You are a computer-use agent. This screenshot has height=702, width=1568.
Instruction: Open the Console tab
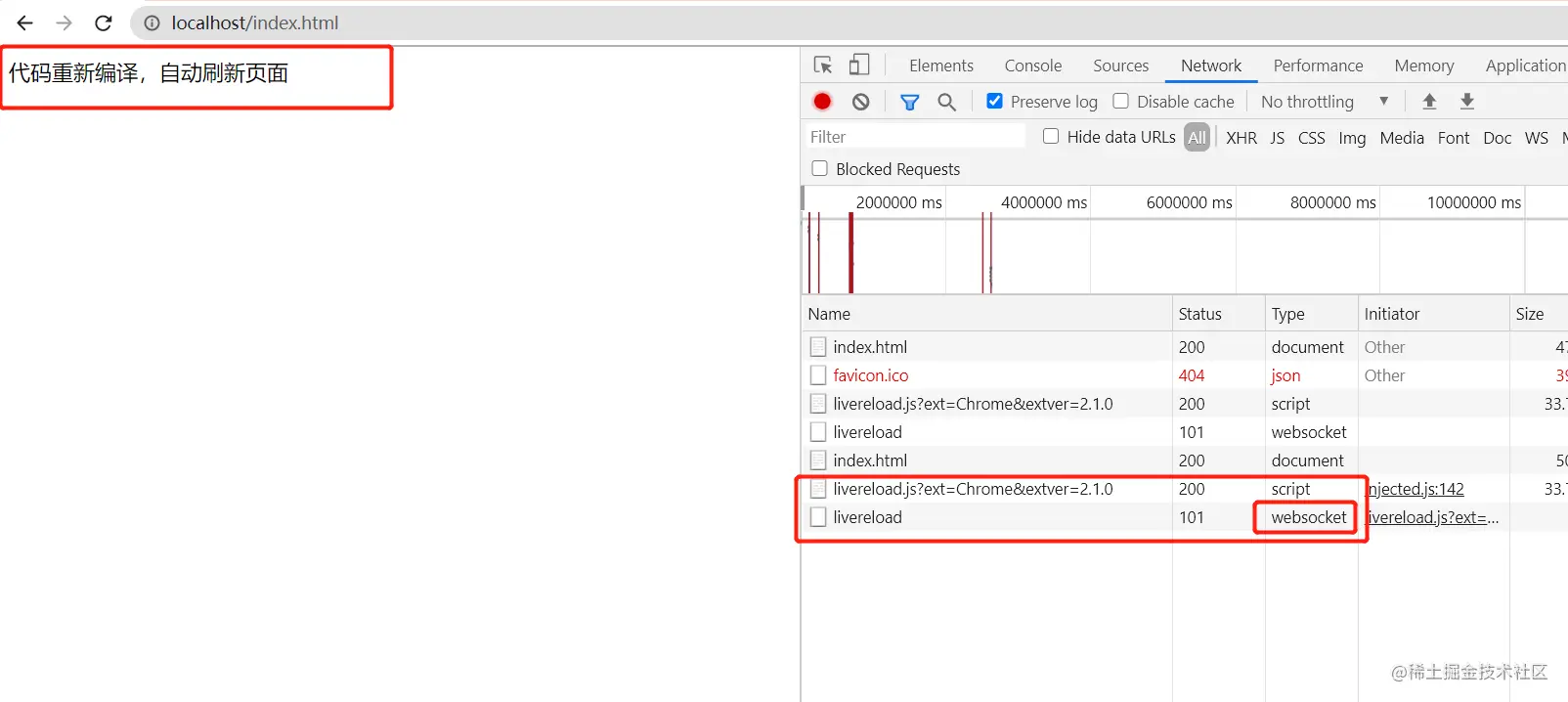[x=1032, y=66]
